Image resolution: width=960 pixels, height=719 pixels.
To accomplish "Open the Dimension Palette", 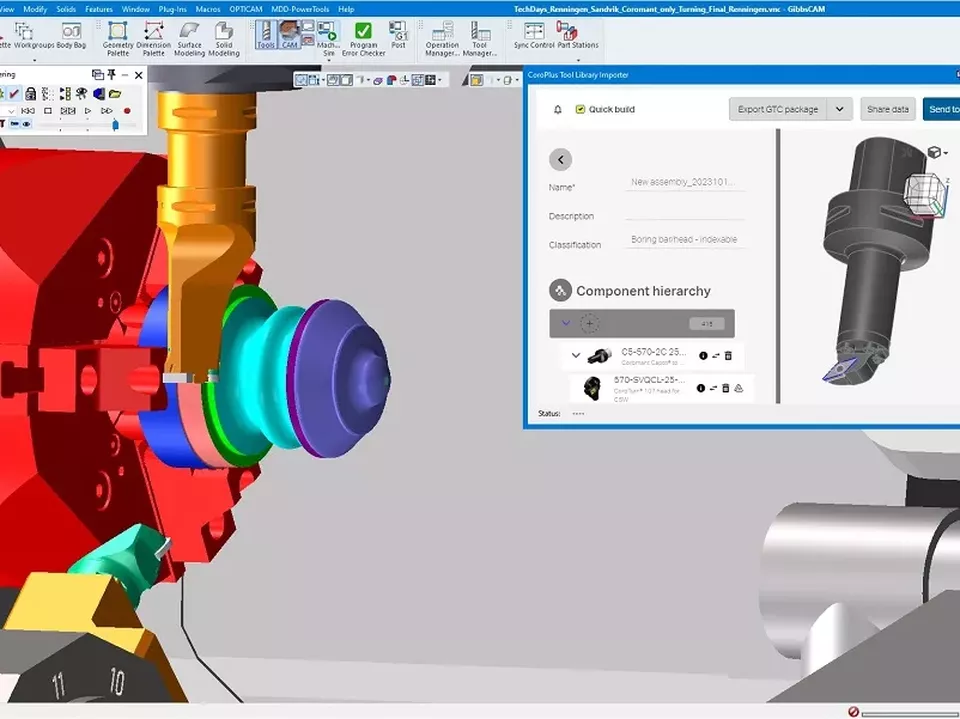I will pos(154,39).
